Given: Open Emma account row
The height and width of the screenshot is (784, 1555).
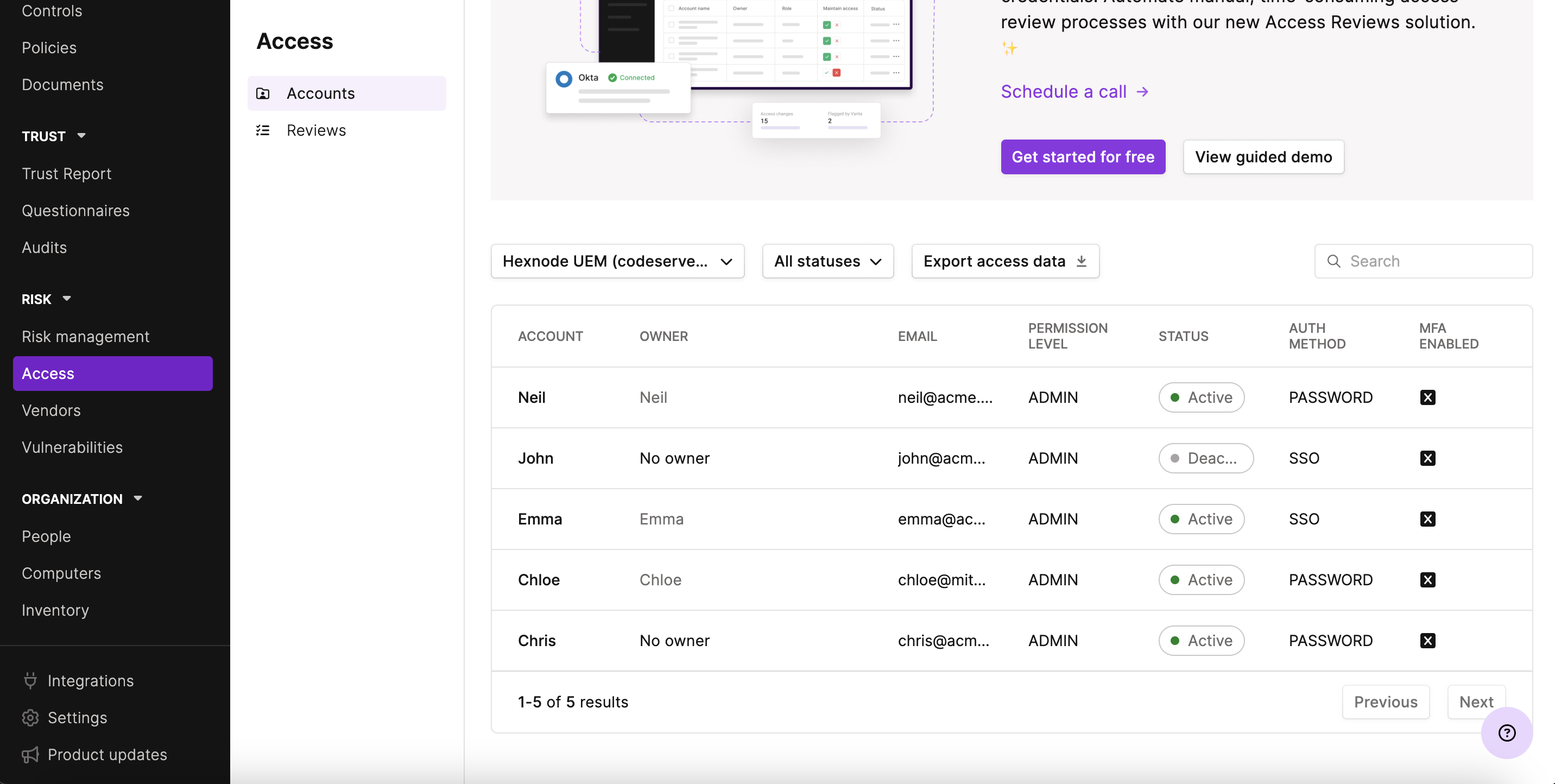Looking at the screenshot, I should [1012, 519].
